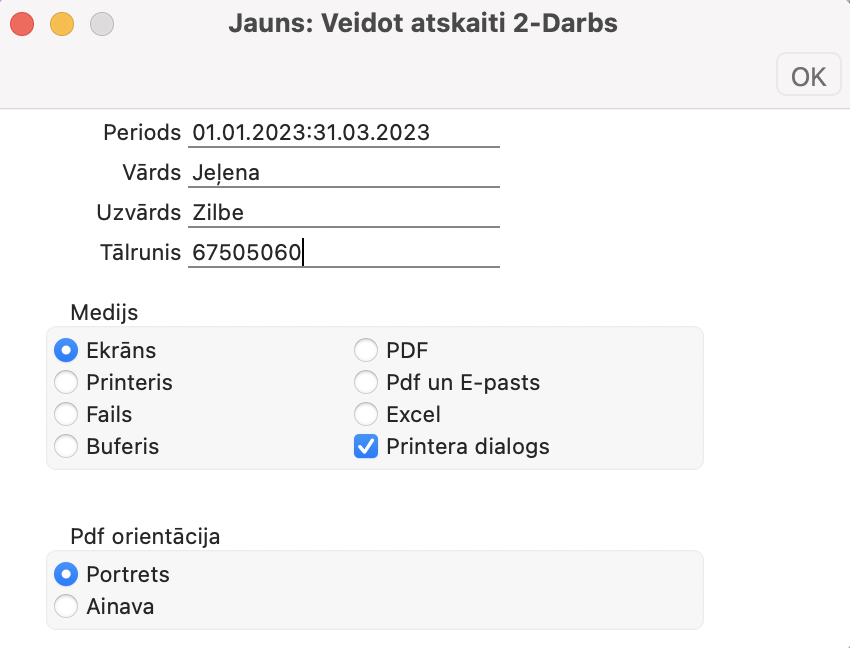Select the Pdf un E-pasts option

367,382
